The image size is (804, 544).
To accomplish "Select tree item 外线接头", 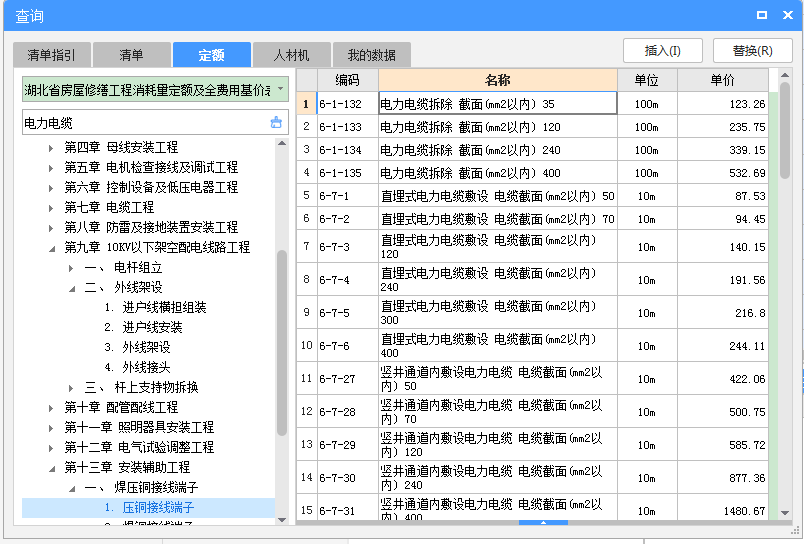I will pyautogui.click(x=137, y=367).
